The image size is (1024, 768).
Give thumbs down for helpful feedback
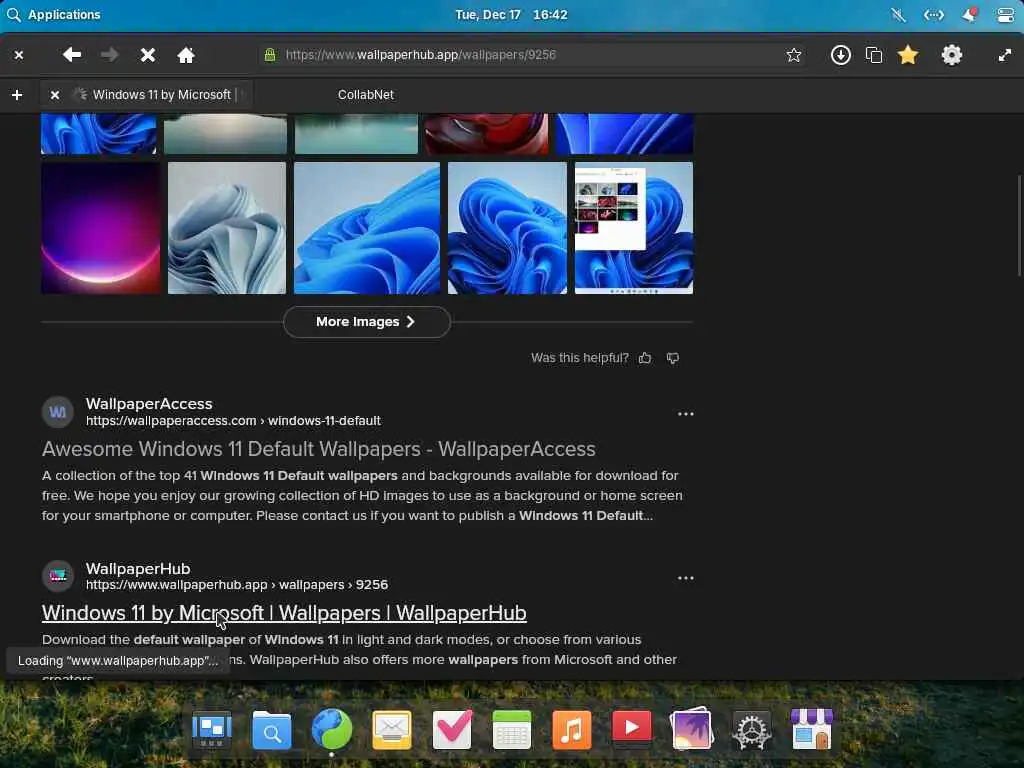click(x=673, y=358)
